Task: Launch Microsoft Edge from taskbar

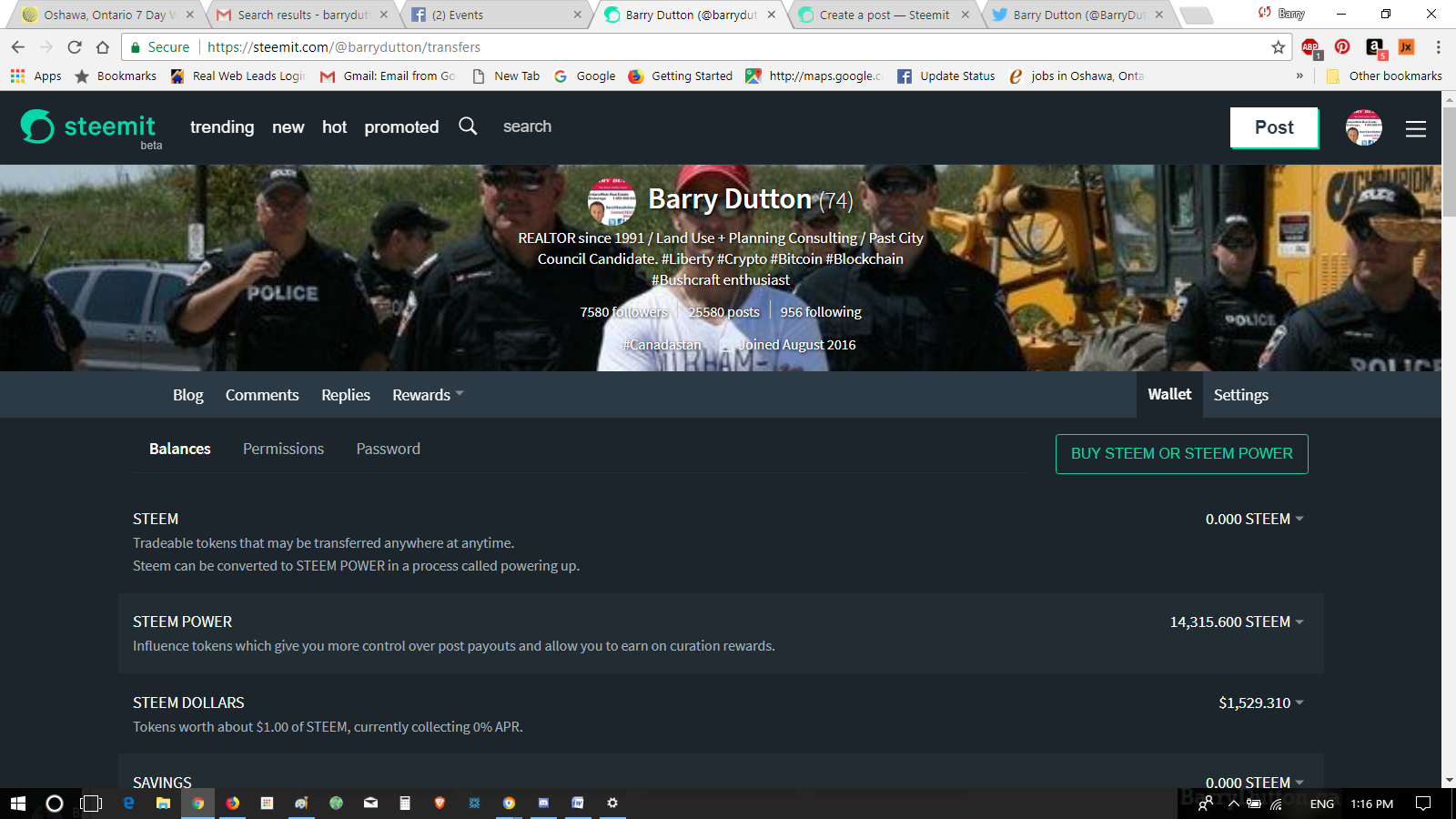Action: pyautogui.click(x=128, y=803)
